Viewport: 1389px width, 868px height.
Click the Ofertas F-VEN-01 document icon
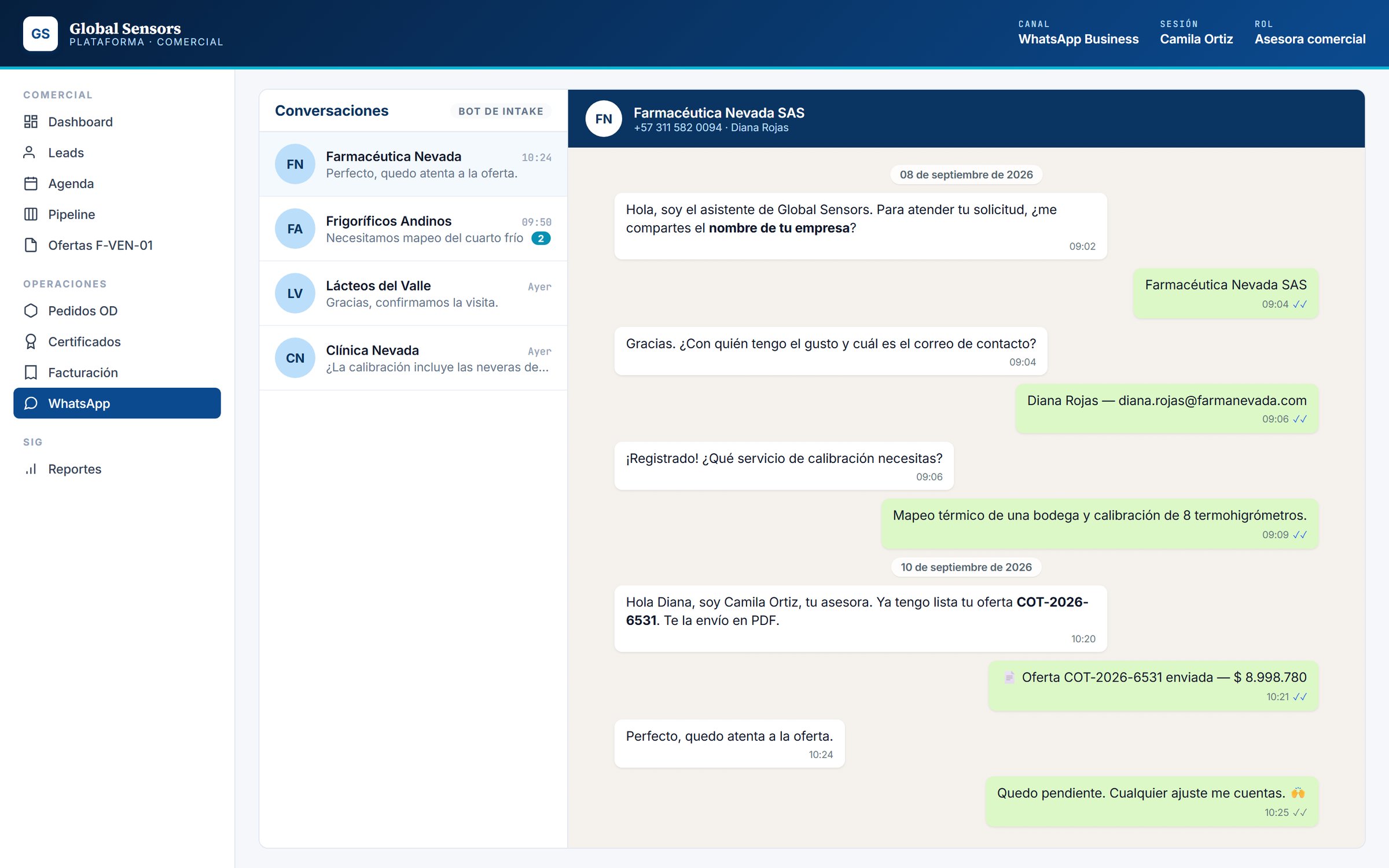[x=31, y=245]
